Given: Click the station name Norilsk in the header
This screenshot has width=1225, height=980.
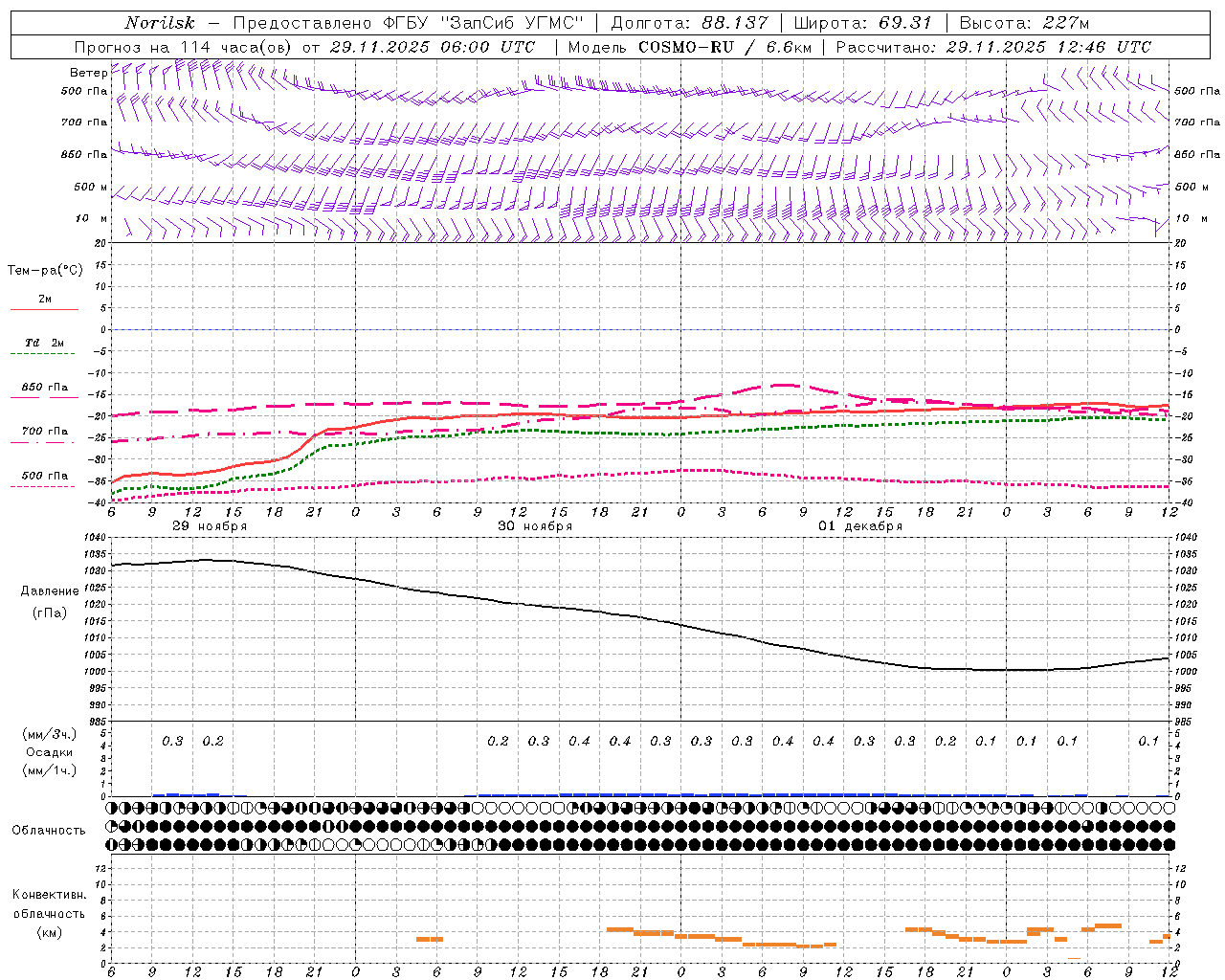Looking at the screenshot, I should [160, 23].
